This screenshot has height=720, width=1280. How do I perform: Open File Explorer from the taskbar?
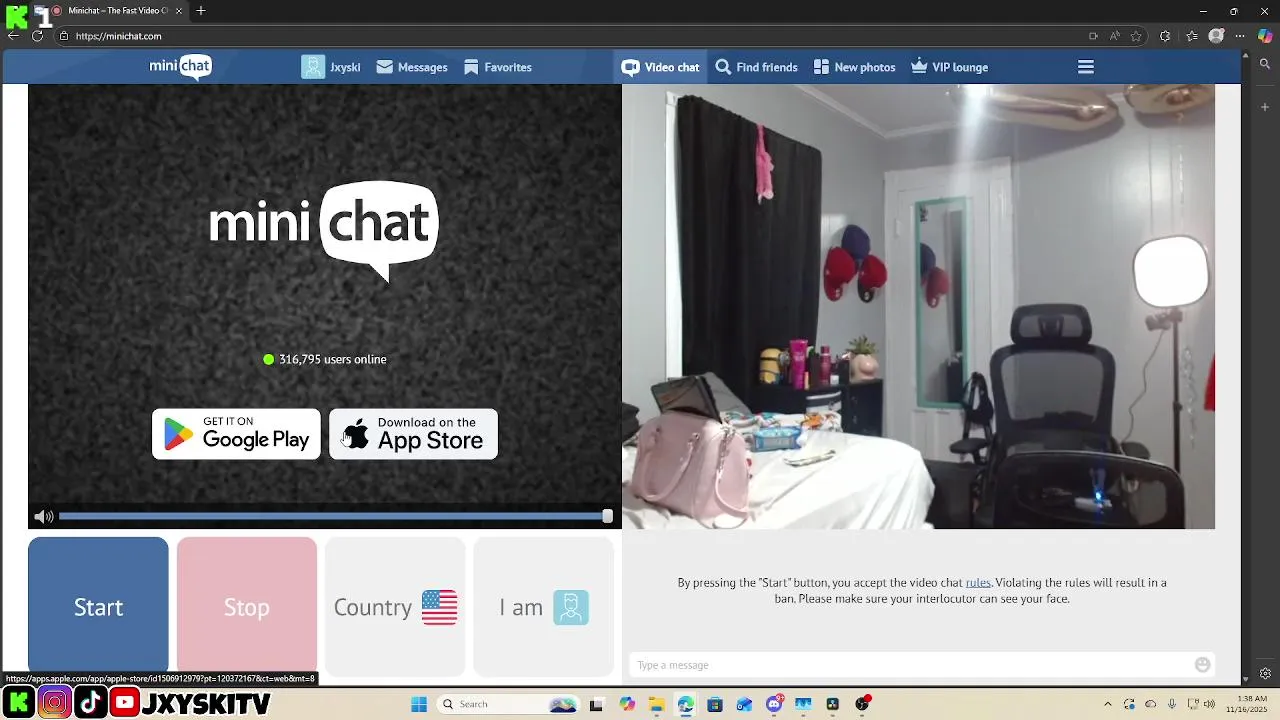(x=656, y=704)
